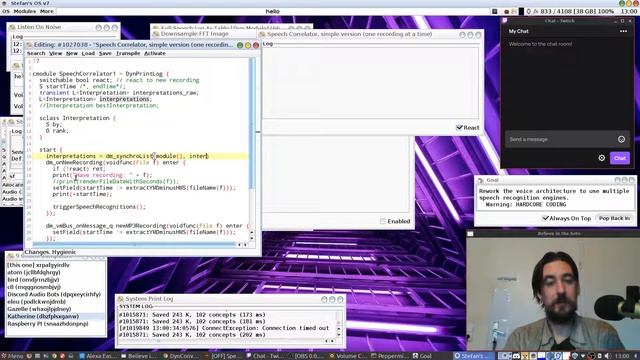This screenshot has width=640, height=360.
Task: Click the Listen On Noise title icon
Action: tap(12, 27)
